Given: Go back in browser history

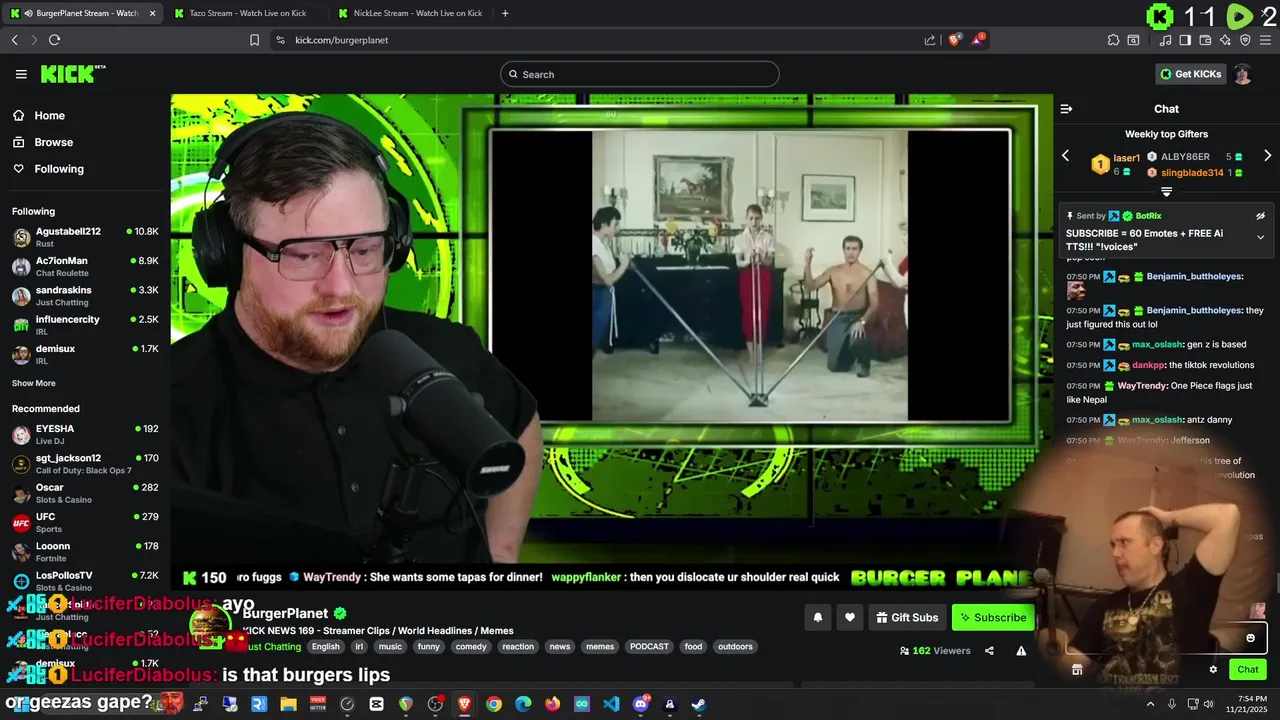Looking at the screenshot, I should tap(14, 40).
